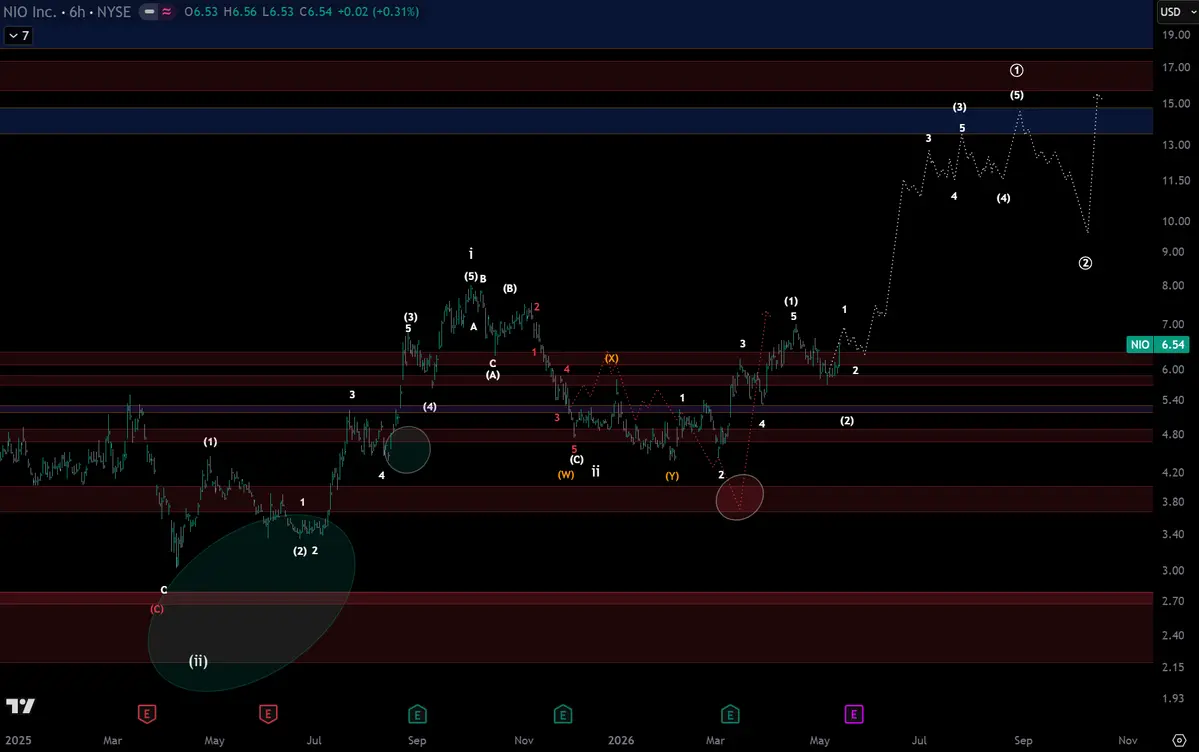Click the 2025 time axis label
Screen dimensions: 1199x752
18,741
